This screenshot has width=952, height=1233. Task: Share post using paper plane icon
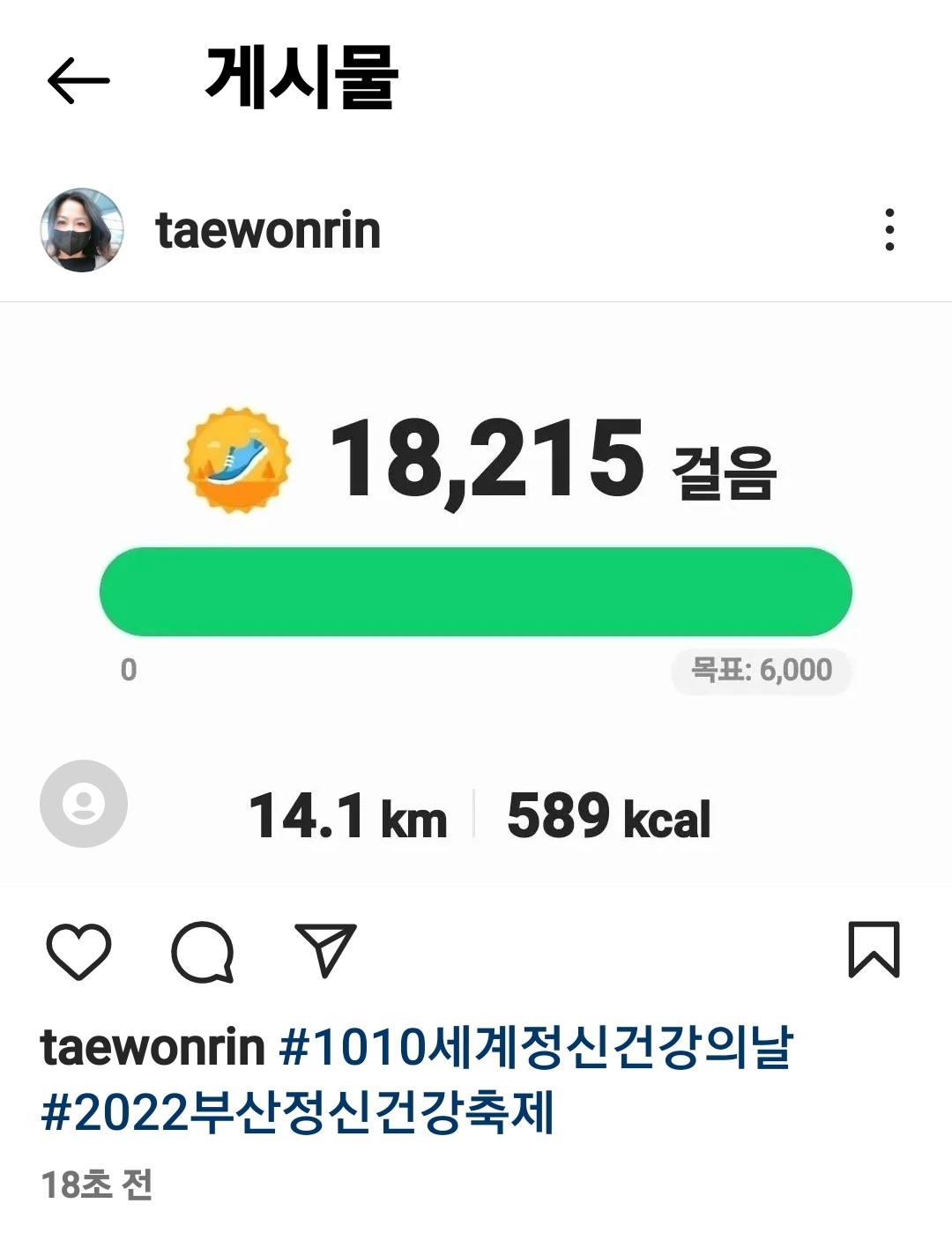tap(325, 950)
